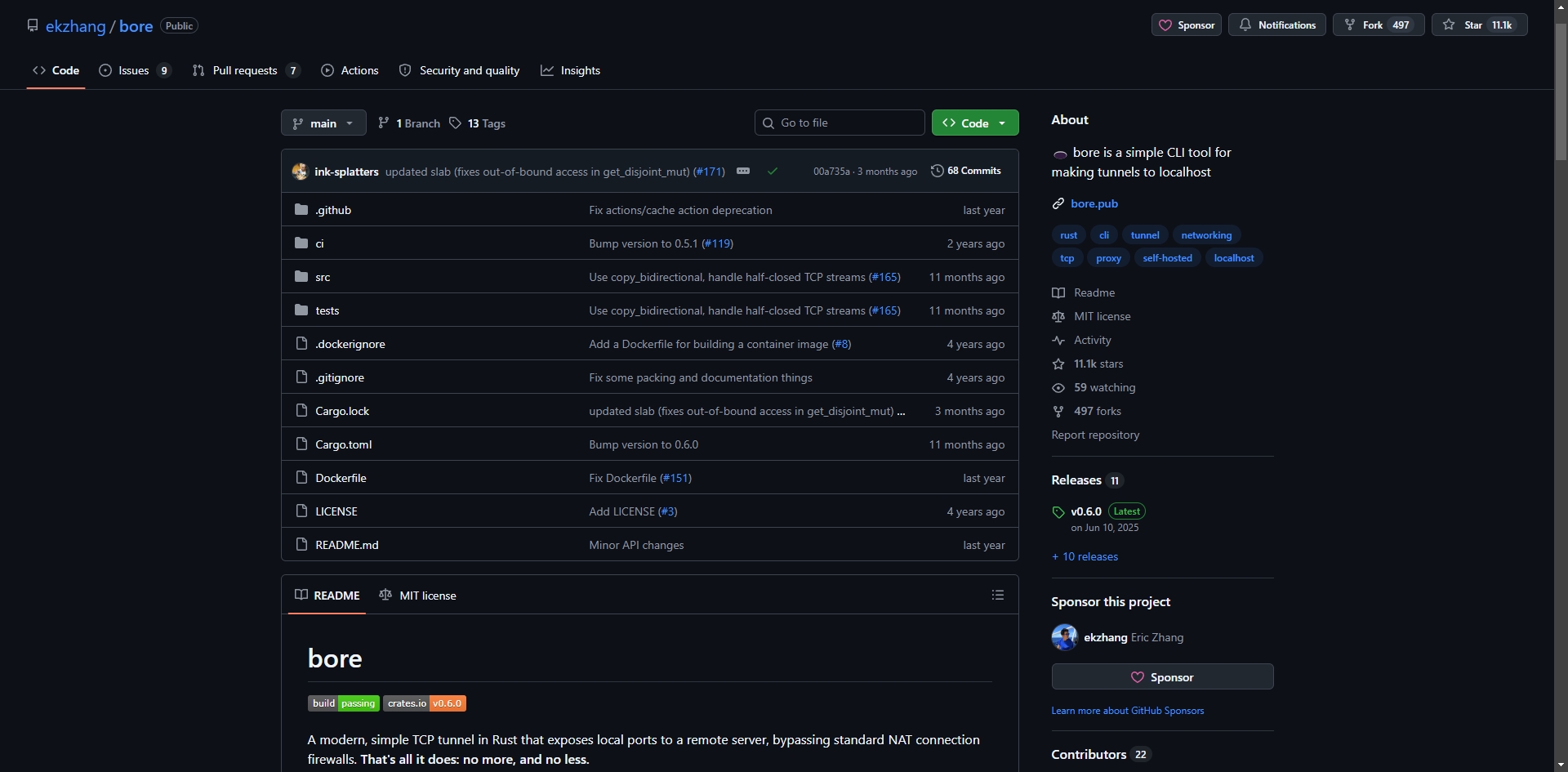Click the pulse icon beside Activity
This screenshot has width=1568, height=772.
pos(1058,340)
